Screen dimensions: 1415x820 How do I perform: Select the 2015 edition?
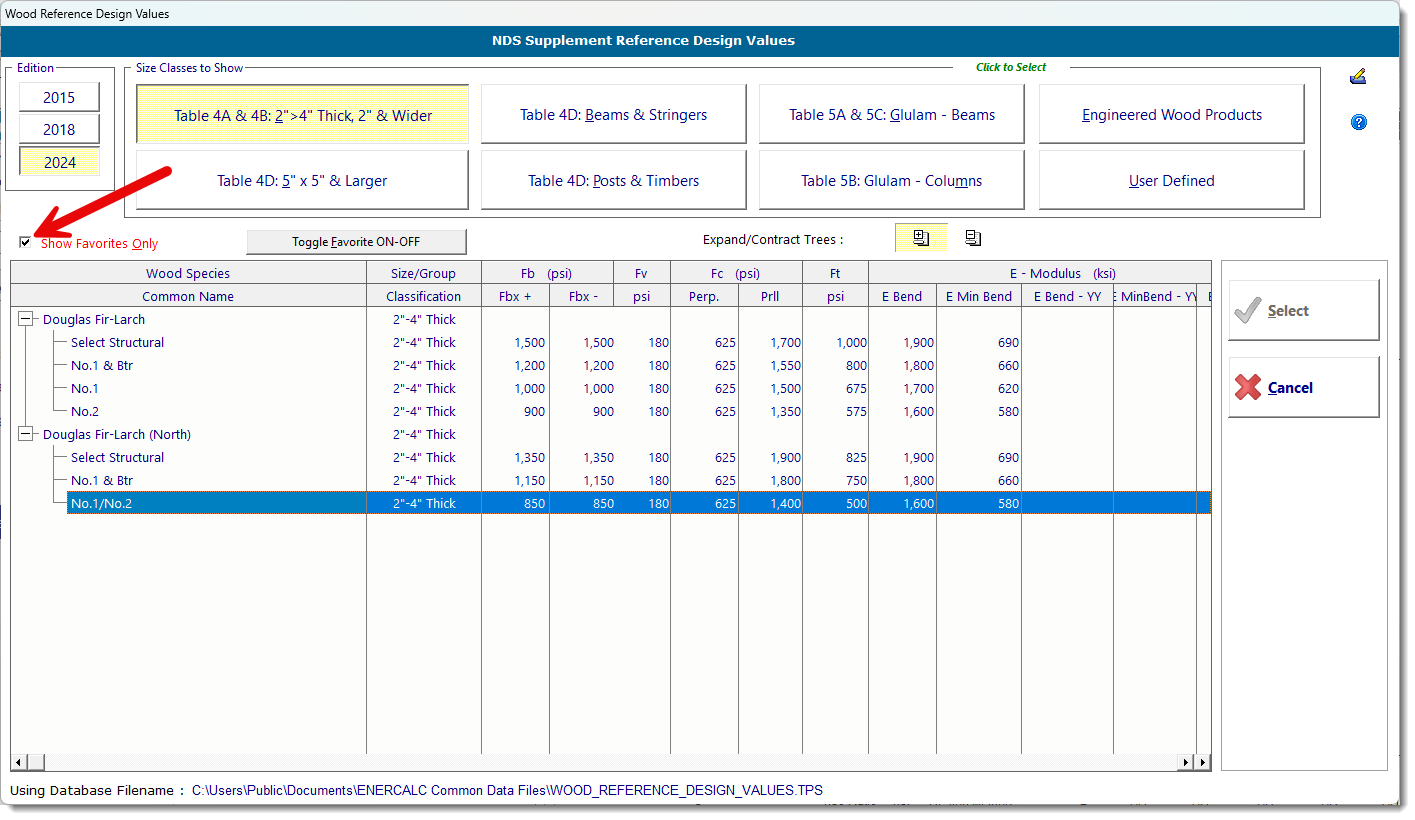59,98
